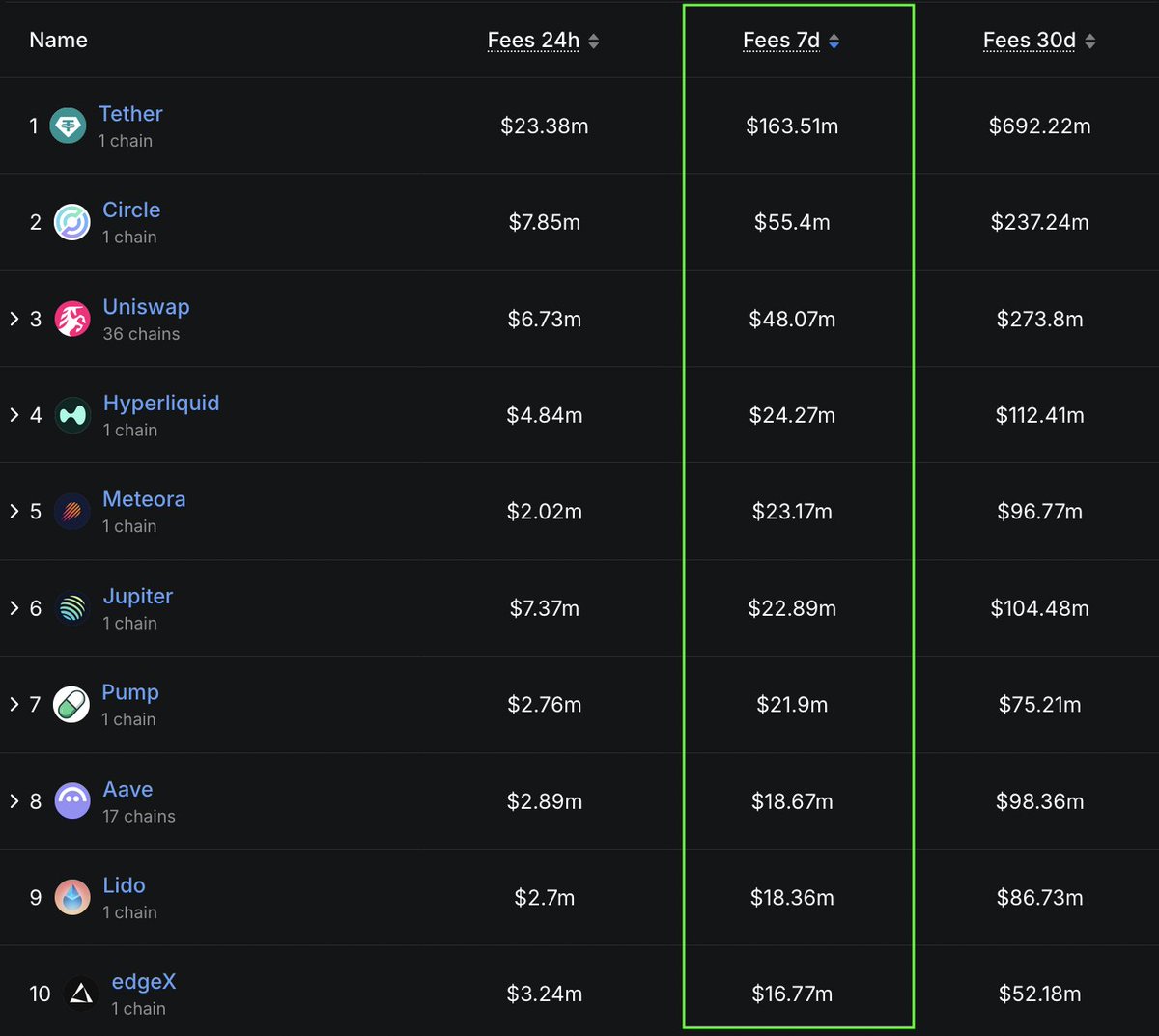Expand the Hyperliquid row details
The width and height of the screenshot is (1159, 1036).
[14, 415]
